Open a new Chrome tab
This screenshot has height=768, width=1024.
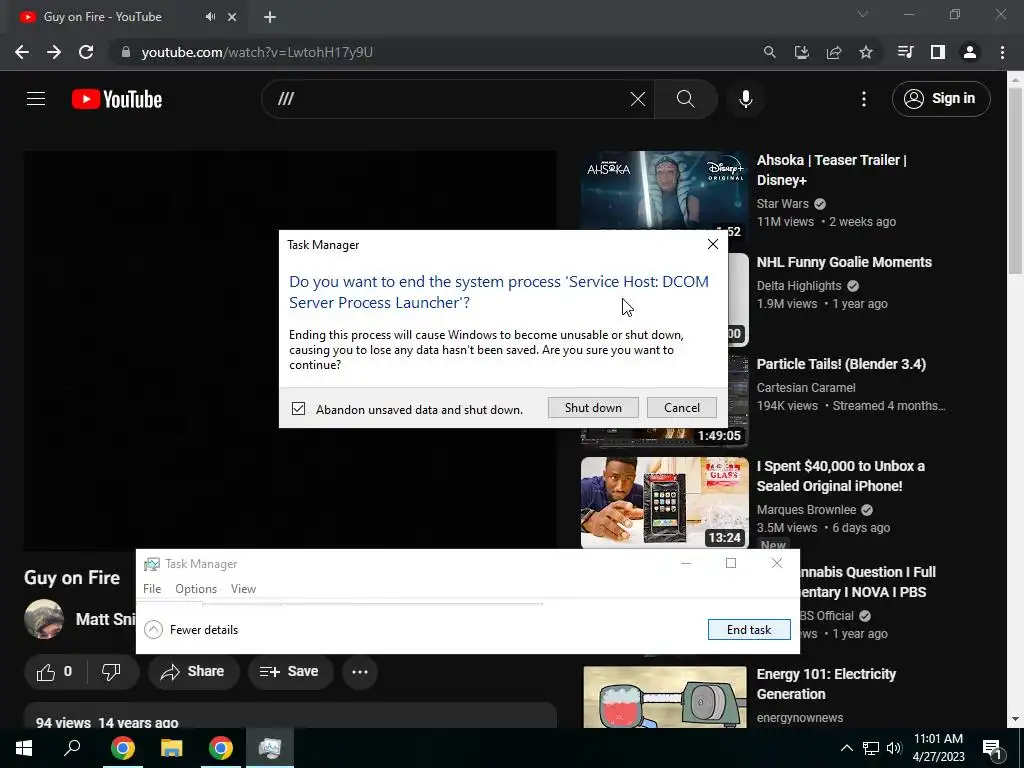pos(270,17)
